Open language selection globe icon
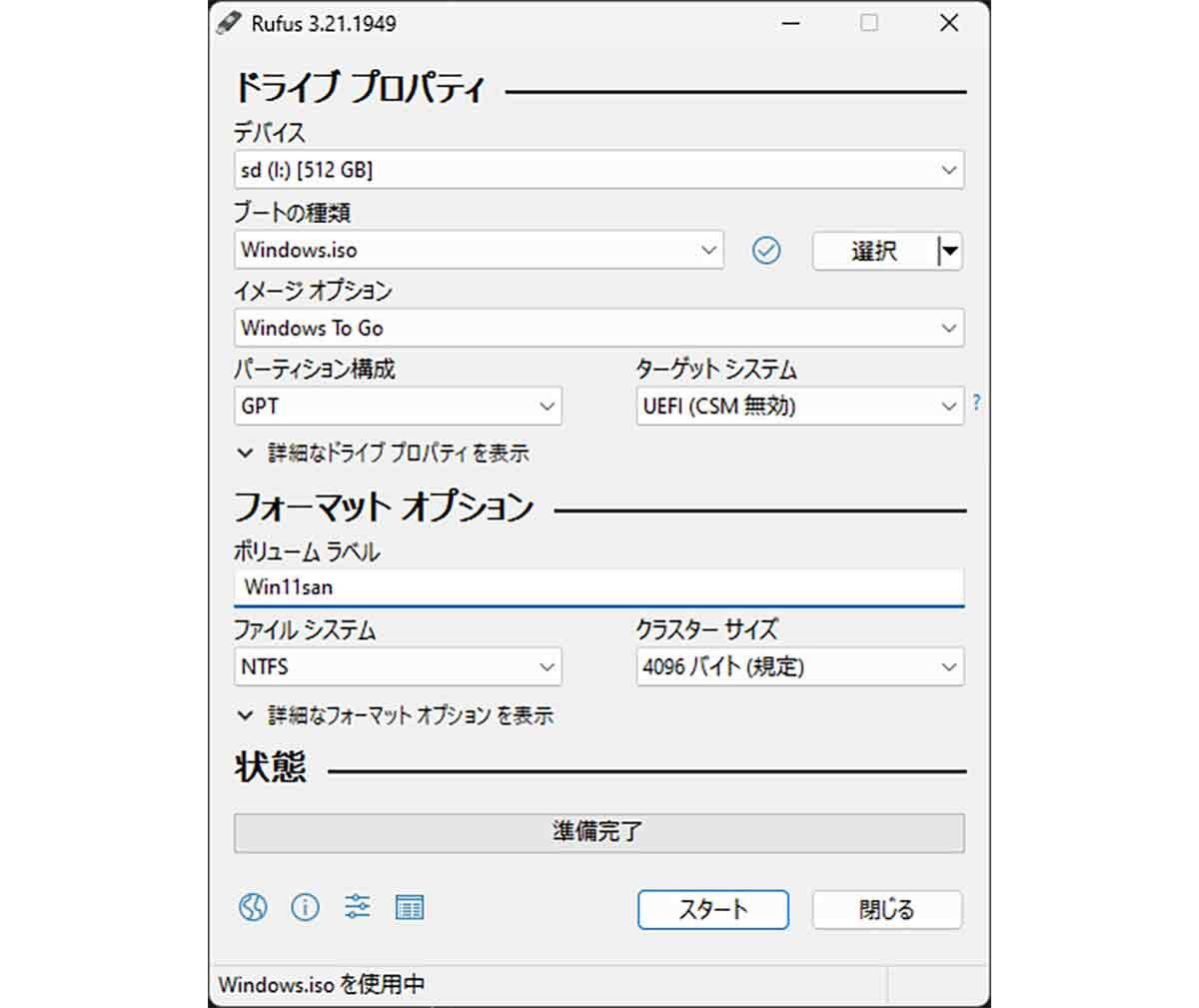This screenshot has height=1008, width=1199. coord(253,907)
